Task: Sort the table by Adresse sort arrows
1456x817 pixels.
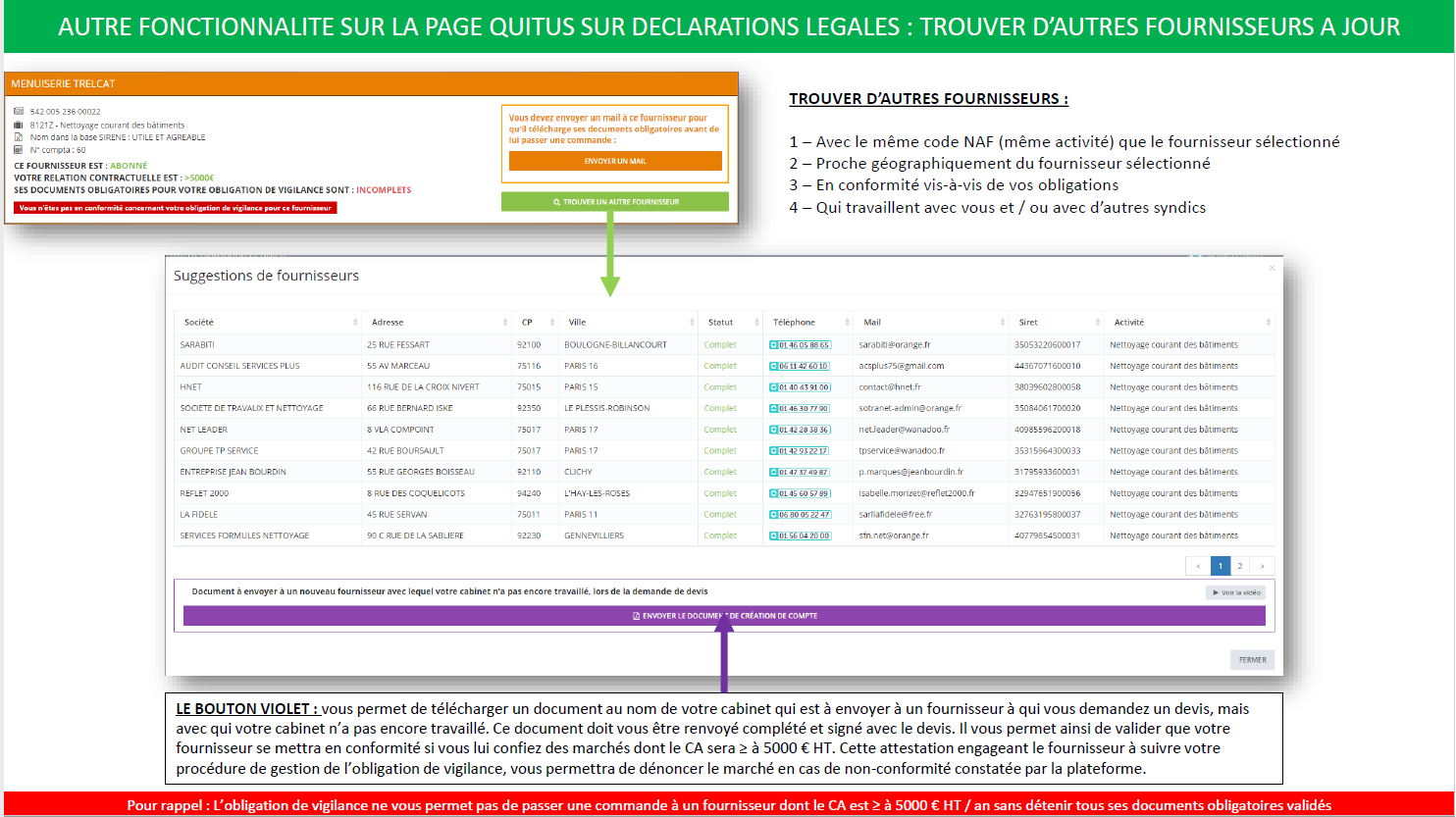Action: [503, 323]
